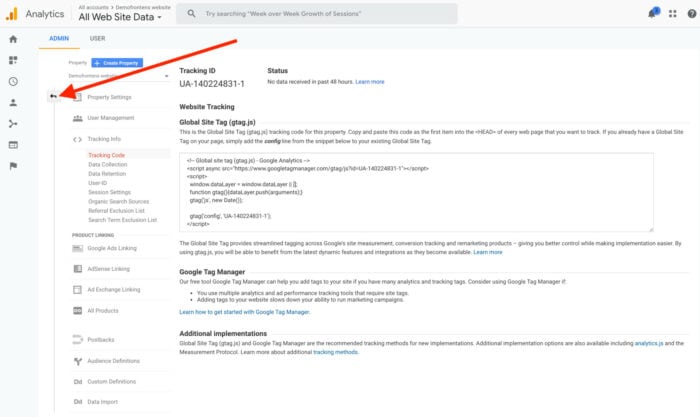Open Realtime clock icon in sidebar

click(x=13, y=81)
